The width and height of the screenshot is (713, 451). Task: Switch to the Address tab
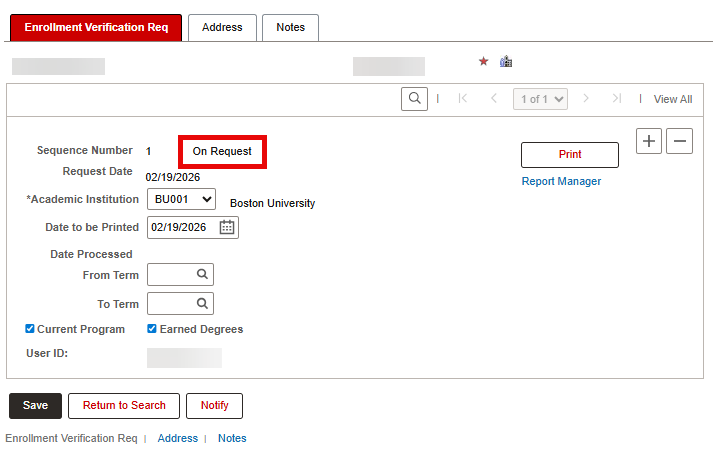pyautogui.click(x=222, y=27)
